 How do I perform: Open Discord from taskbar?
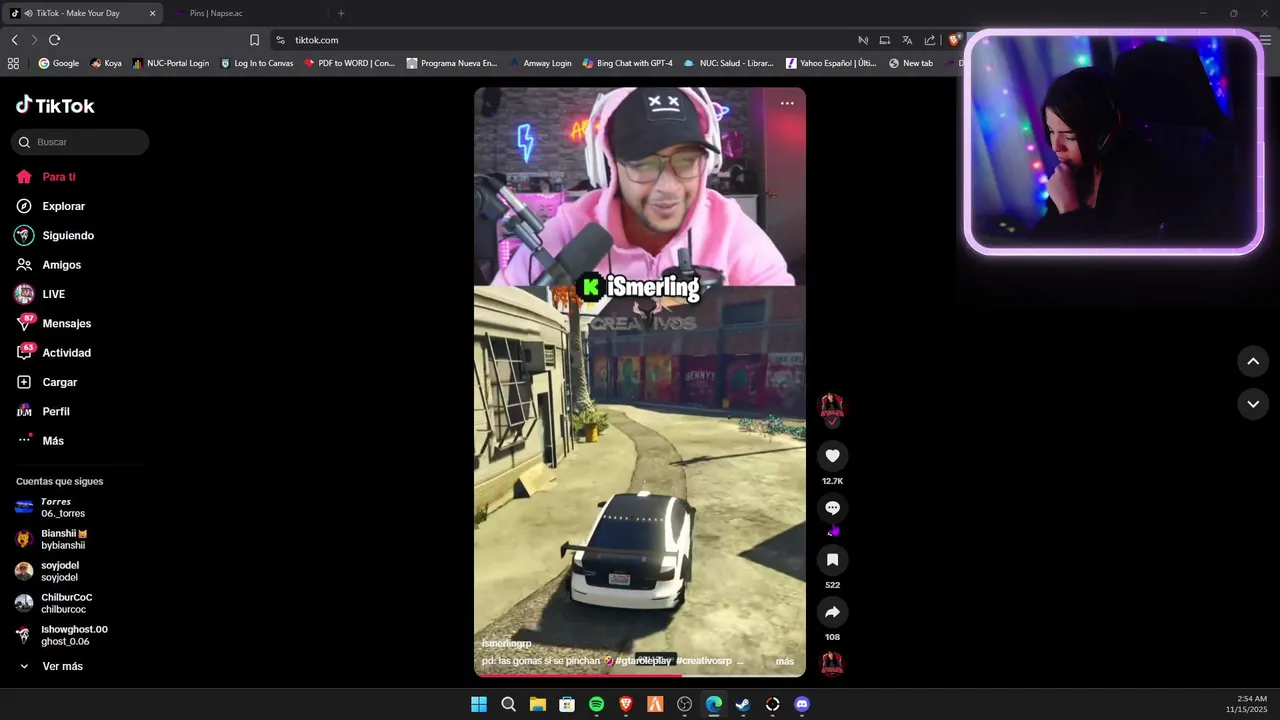pyautogui.click(x=801, y=704)
